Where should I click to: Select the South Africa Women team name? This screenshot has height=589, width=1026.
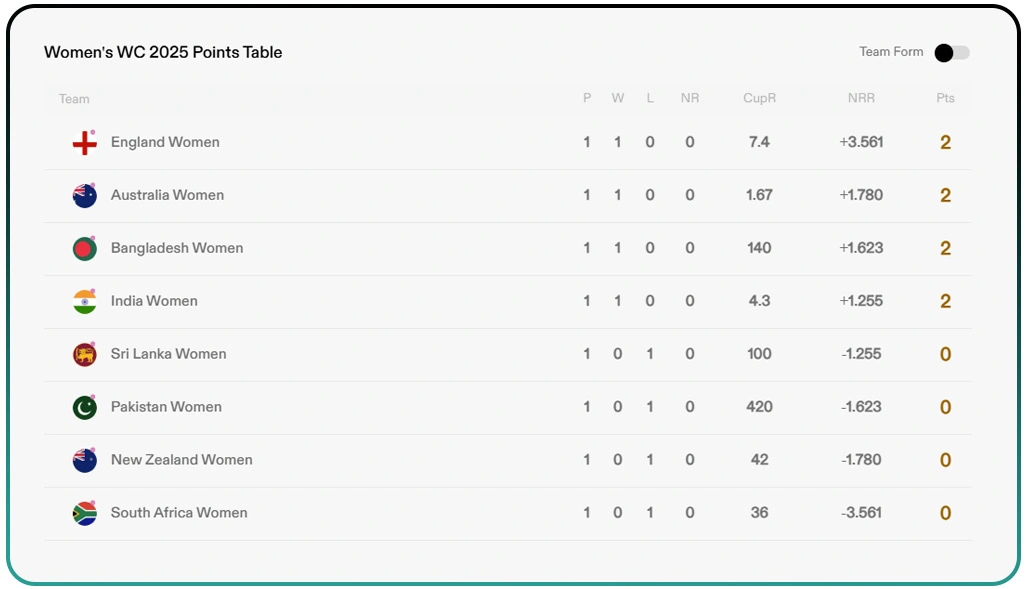[x=179, y=513]
